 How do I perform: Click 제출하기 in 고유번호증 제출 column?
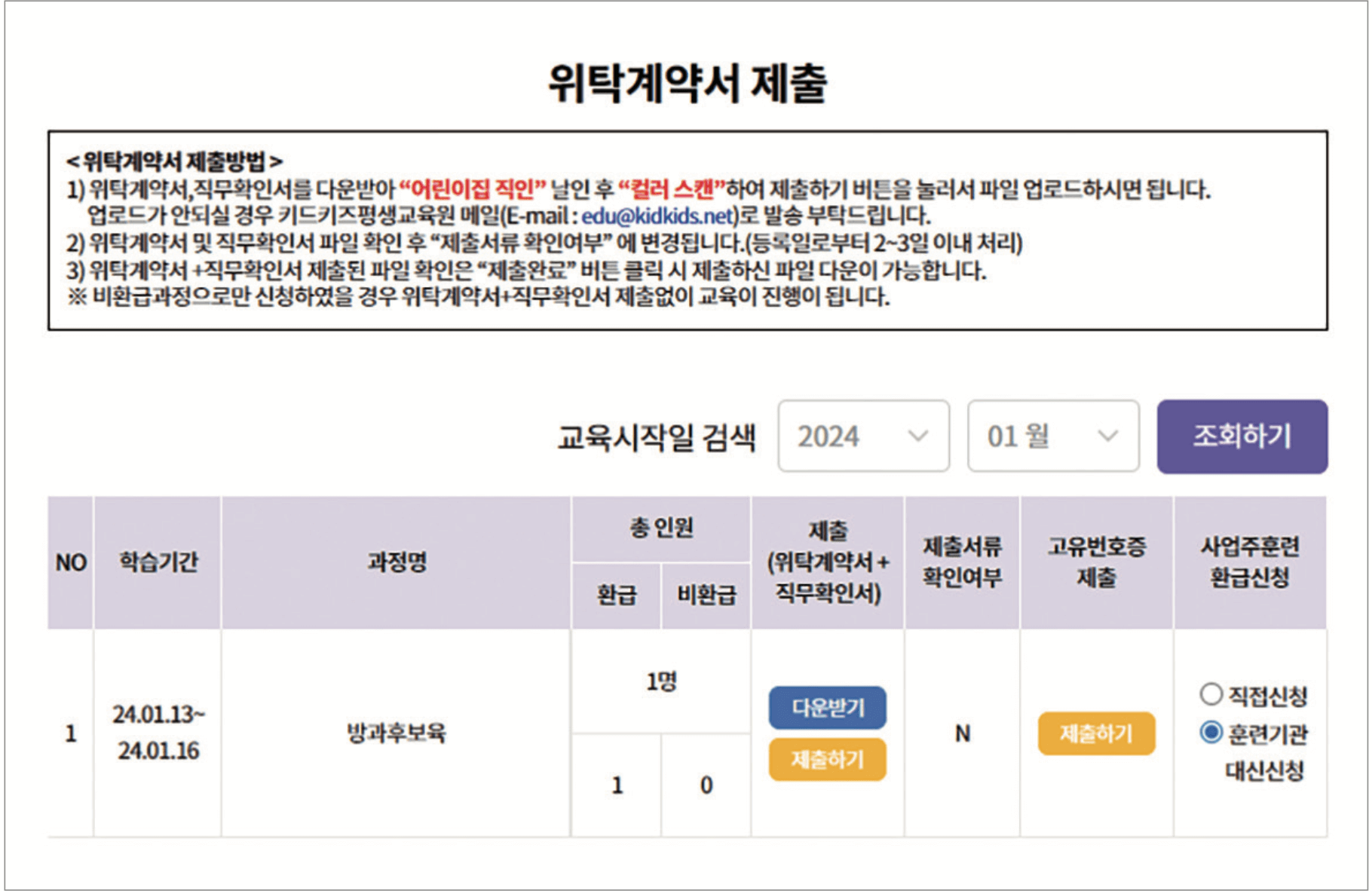coord(1098,733)
